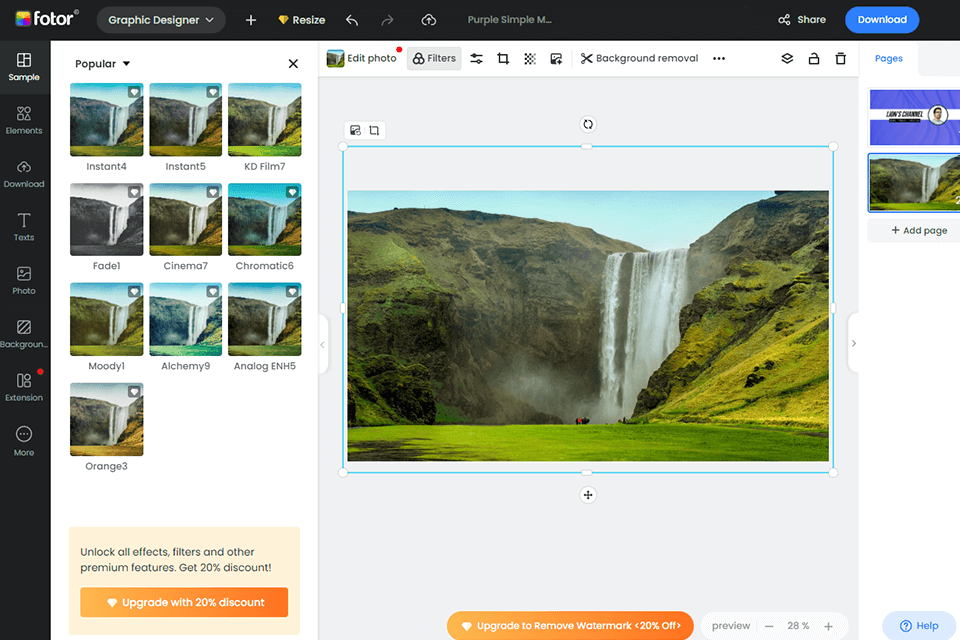Open the Elements sidebar panel
The width and height of the screenshot is (960, 640).
(24, 120)
